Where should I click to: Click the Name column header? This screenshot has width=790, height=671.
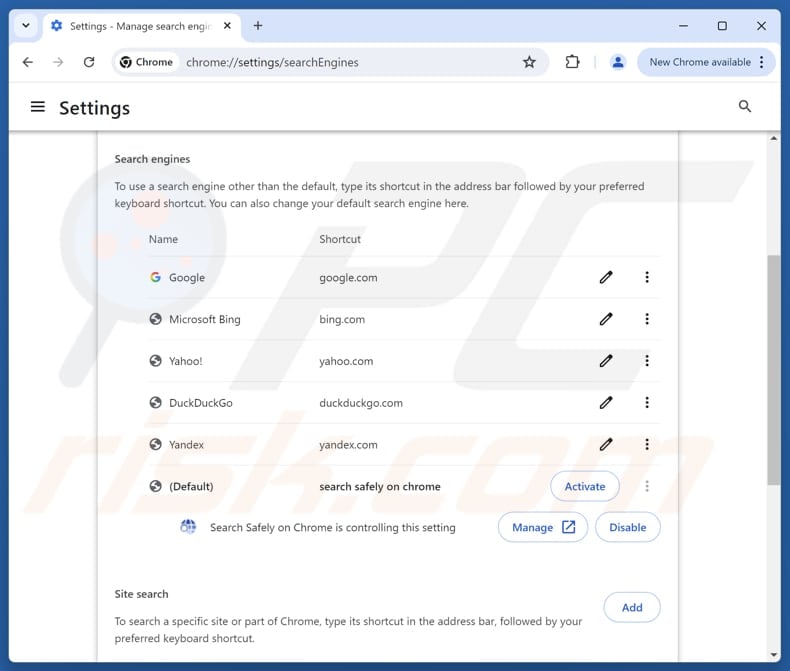click(163, 239)
